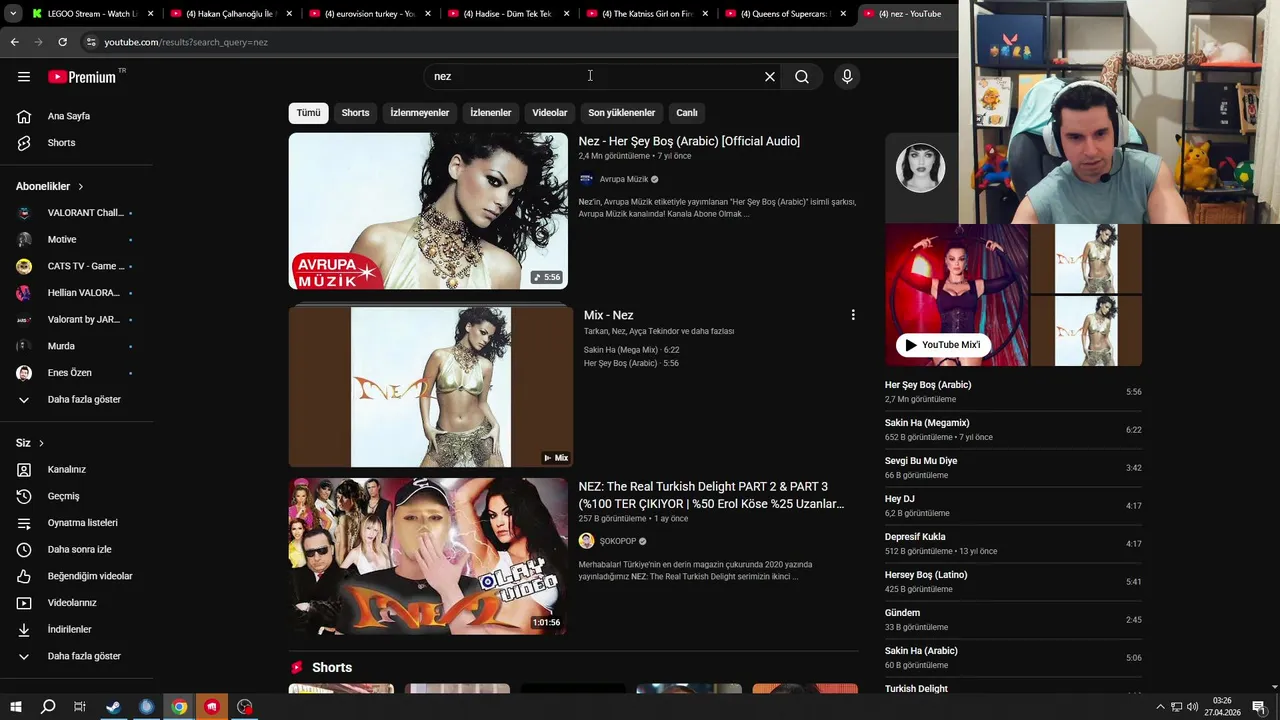This screenshot has height=720, width=1280.
Task: Switch to the eurovision turkey browser tab
Action: pyautogui.click(x=369, y=14)
